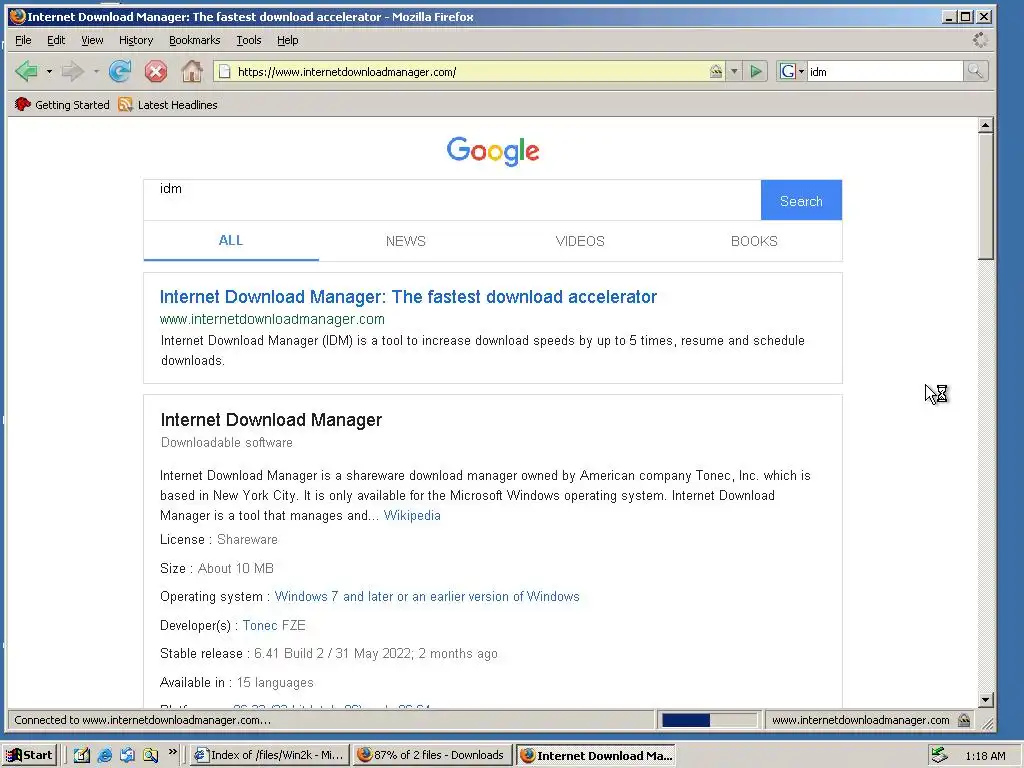Switch to the VIDEOS tab
This screenshot has width=1024, height=768.
[580, 241]
